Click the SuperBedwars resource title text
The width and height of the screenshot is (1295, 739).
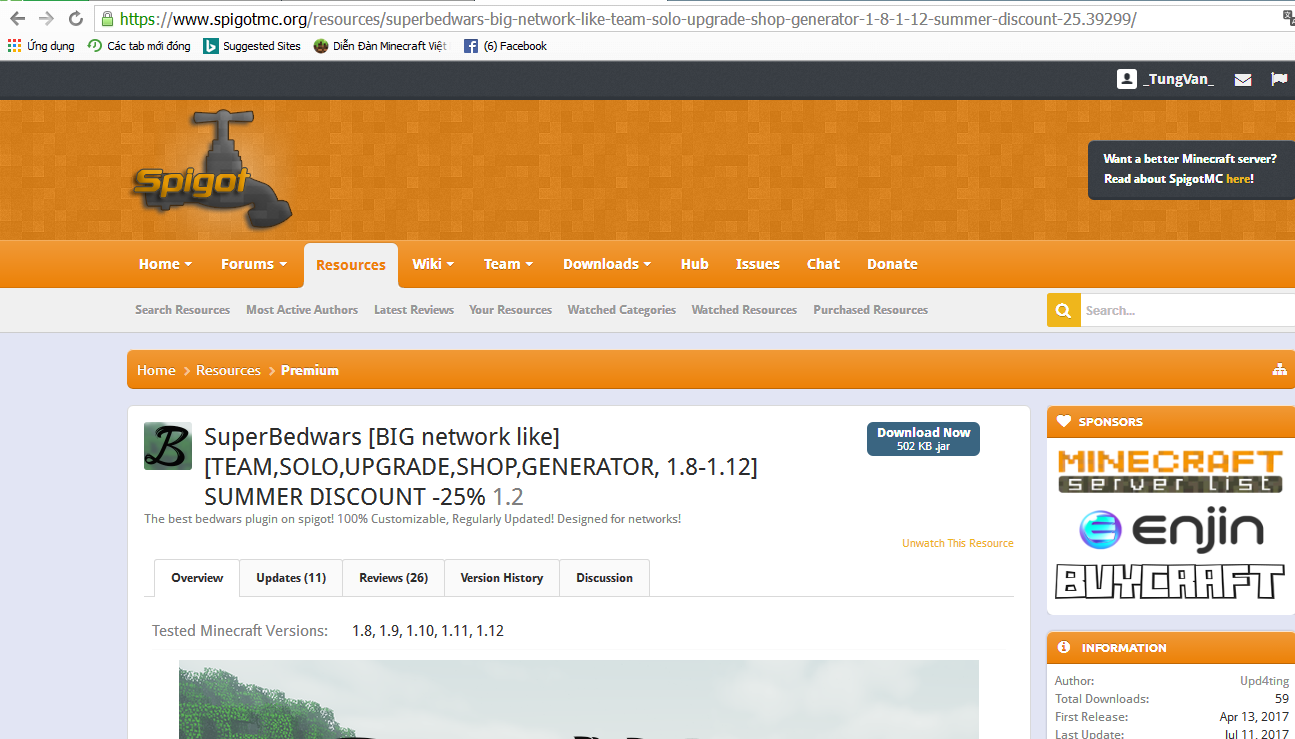(481, 467)
